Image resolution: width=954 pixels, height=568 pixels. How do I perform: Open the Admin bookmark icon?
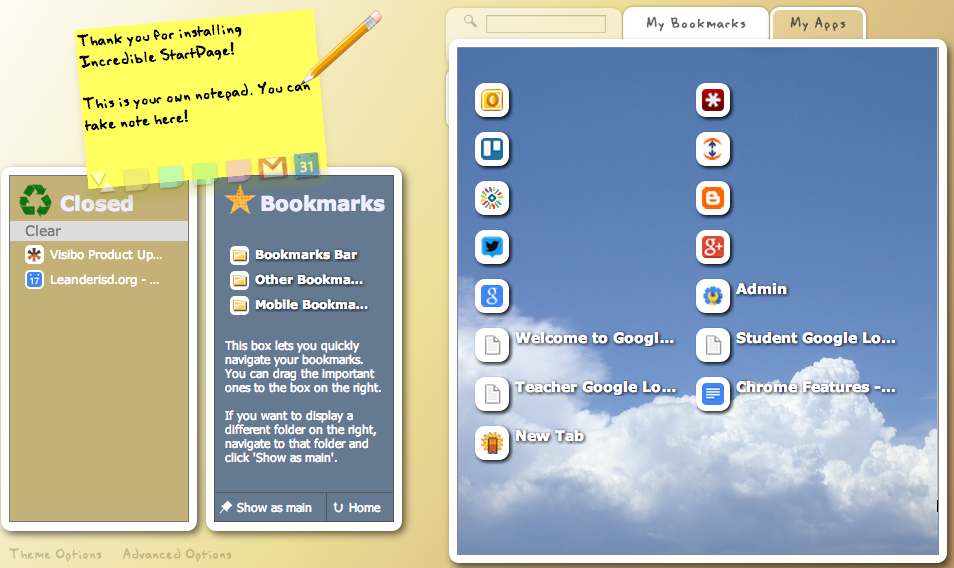(712, 296)
